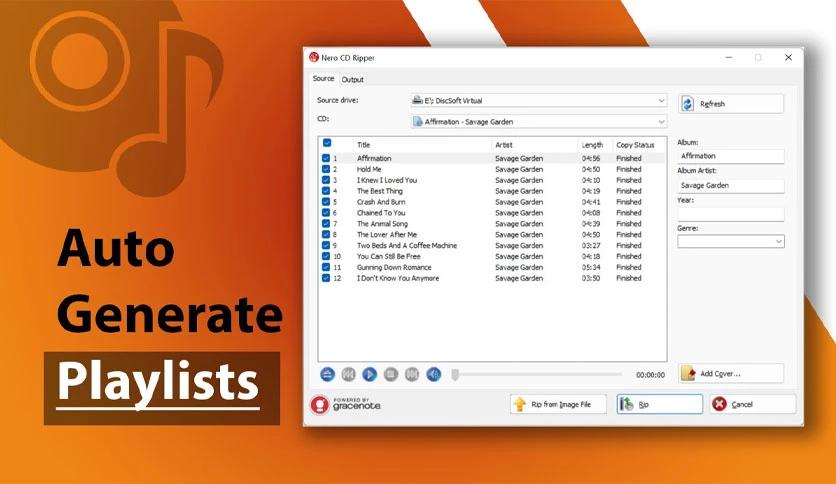The width and height of the screenshot is (836, 484).
Task: Click into the Album Artist text field
Action: (x=731, y=185)
